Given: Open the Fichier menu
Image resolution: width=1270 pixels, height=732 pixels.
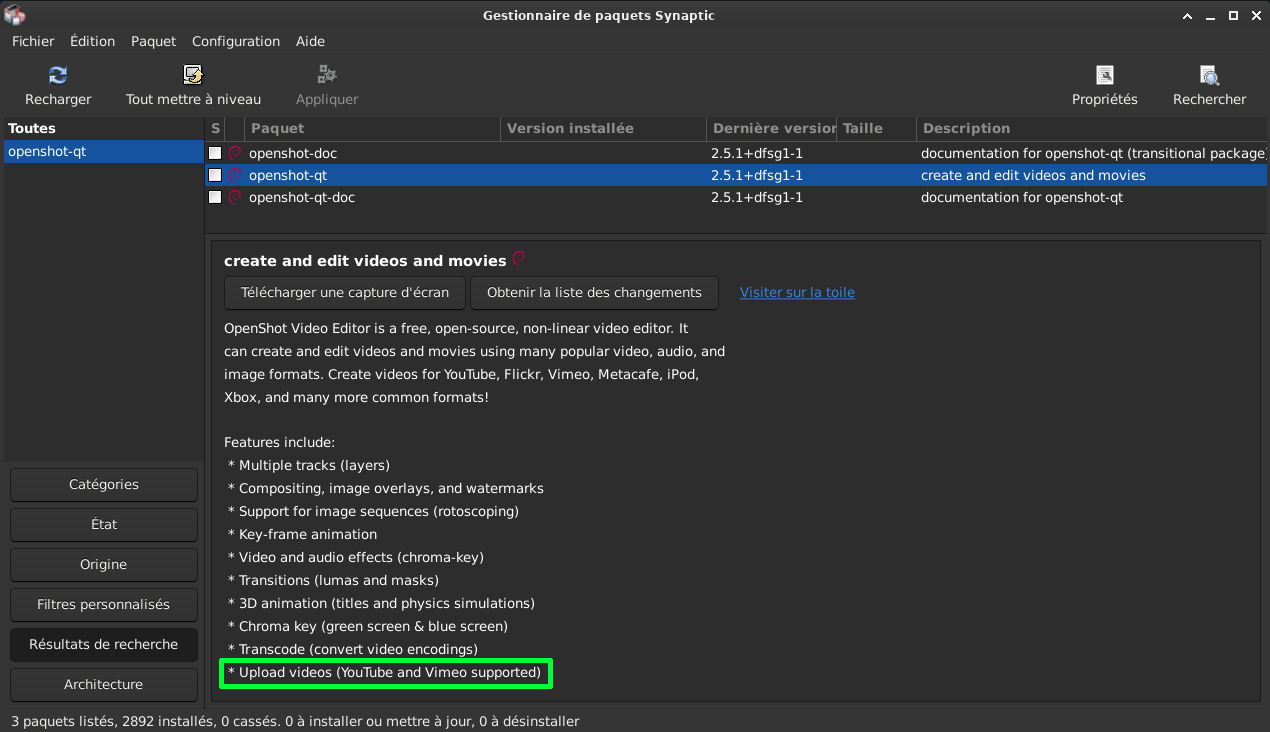Looking at the screenshot, I should coord(33,41).
